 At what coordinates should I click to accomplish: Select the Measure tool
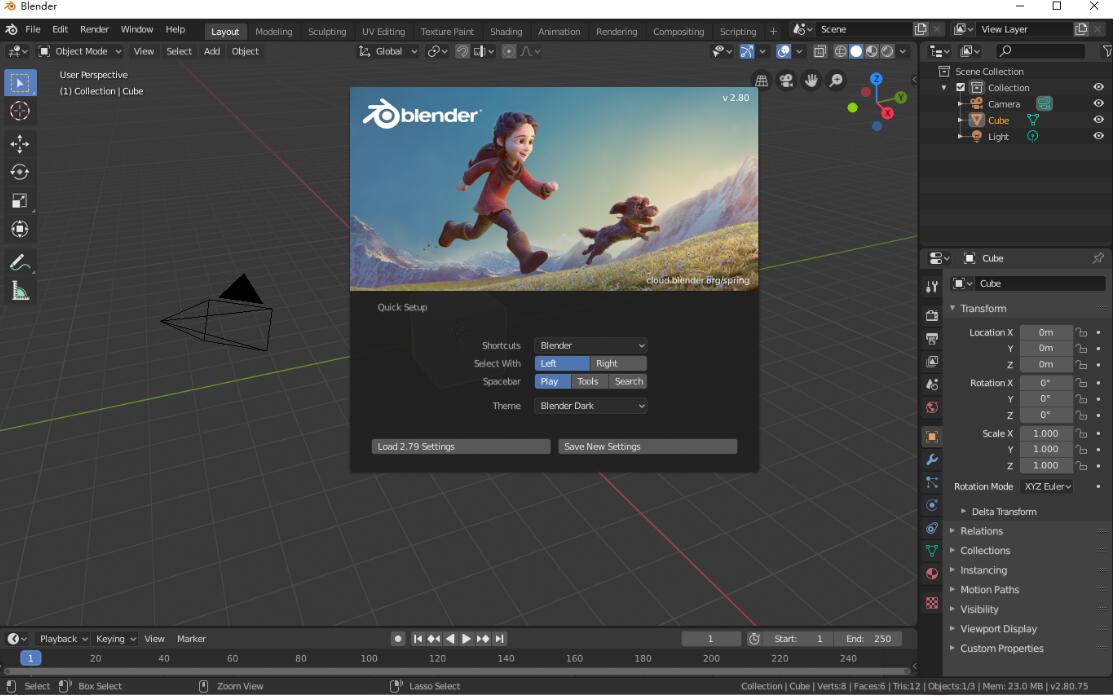[20, 291]
